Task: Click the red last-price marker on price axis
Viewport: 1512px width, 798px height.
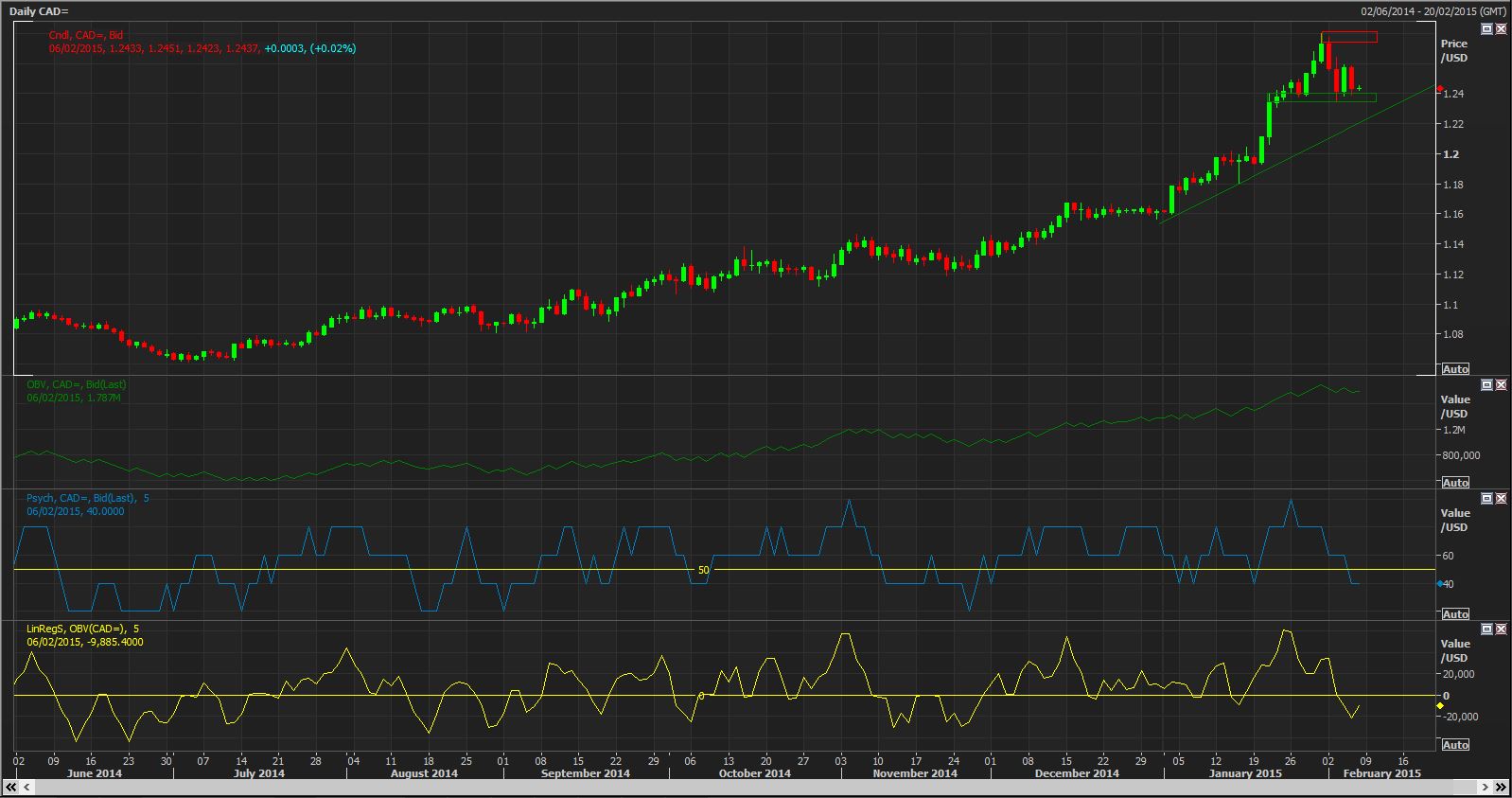Action: 1440,89
